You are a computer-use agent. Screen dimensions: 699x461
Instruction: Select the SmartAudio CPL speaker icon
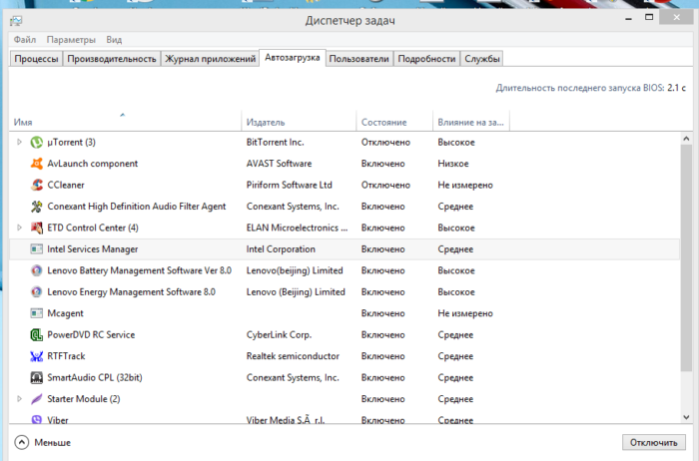(37, 378)
